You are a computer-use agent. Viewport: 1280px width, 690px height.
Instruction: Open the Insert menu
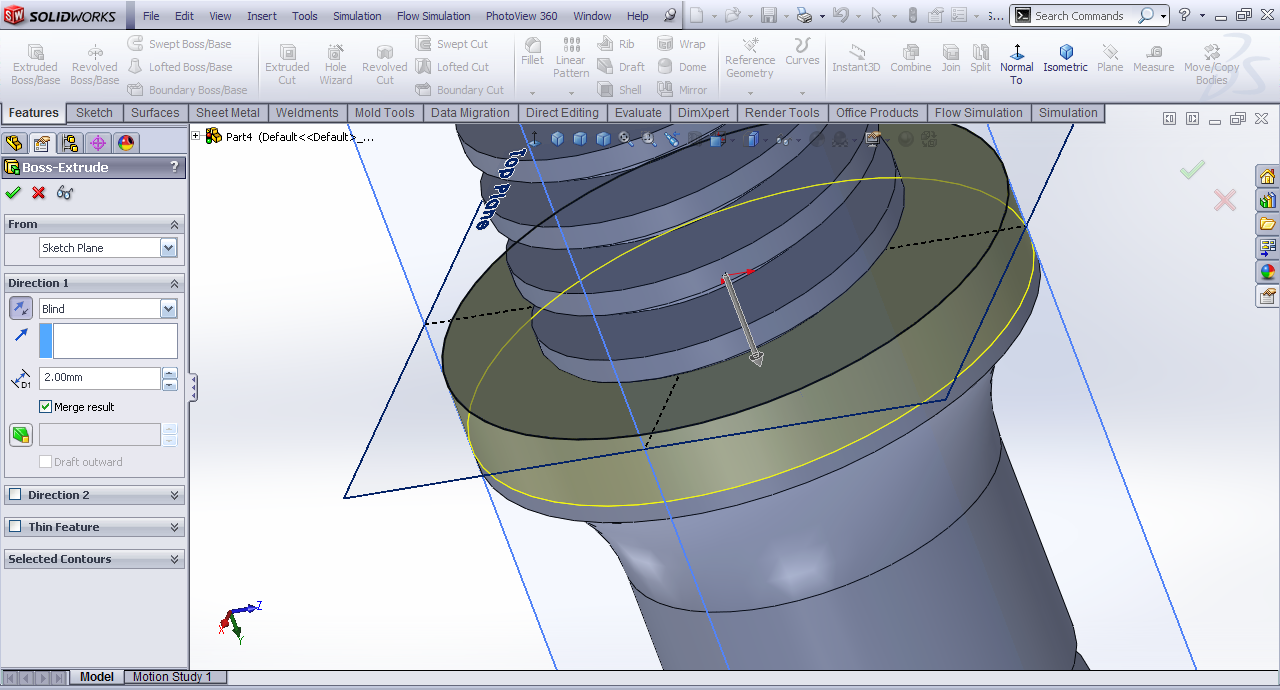(262, 16)
